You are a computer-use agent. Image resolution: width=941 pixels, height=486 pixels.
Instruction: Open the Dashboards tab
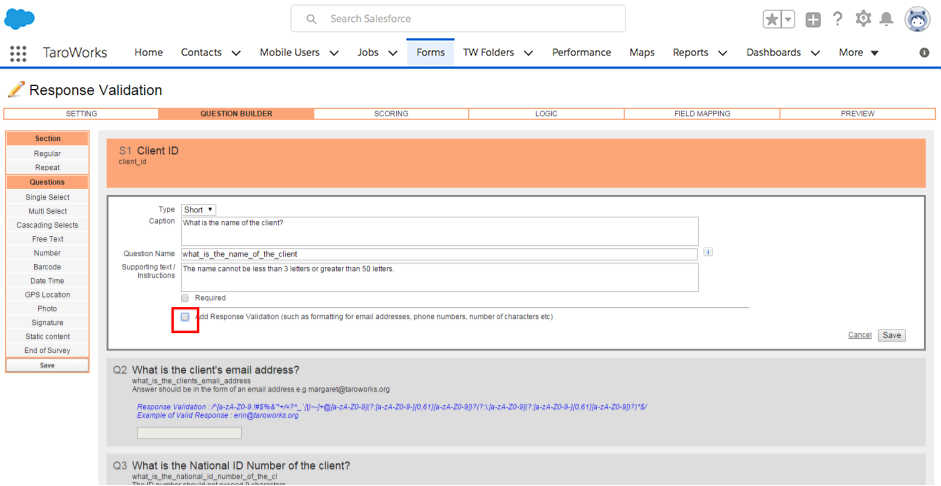[x=774, y=52]
